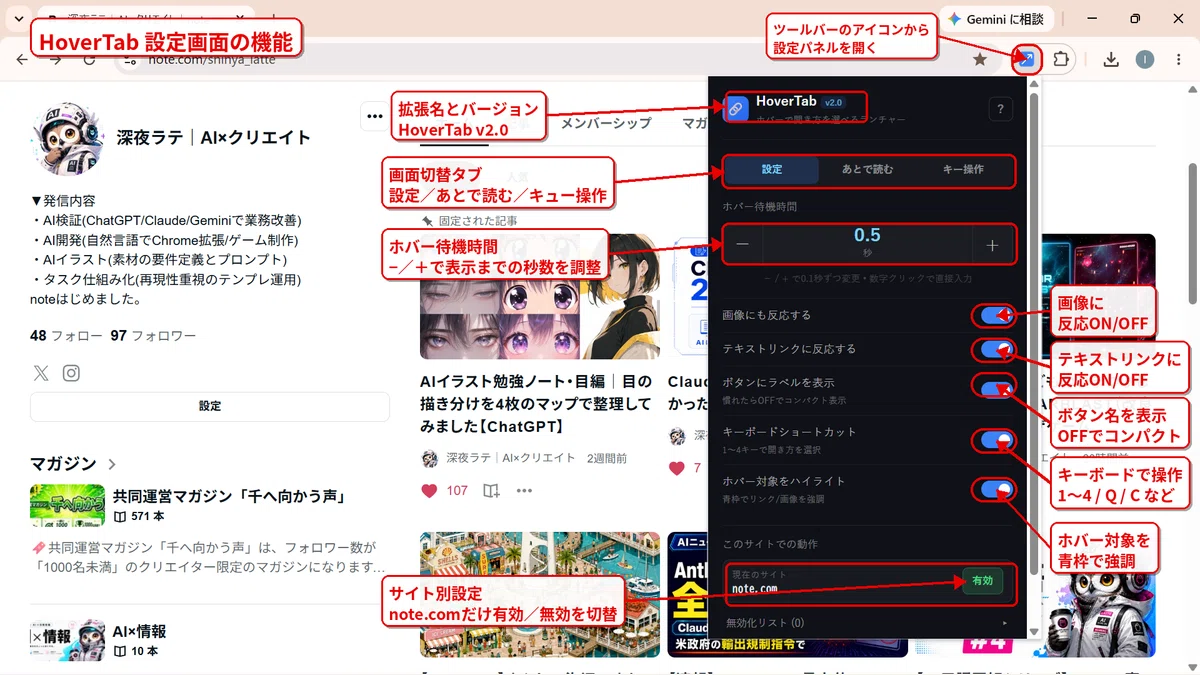Click the AI×情報 magazine thumbnail
Viewport: 1200px width, 675px height.
67,640
